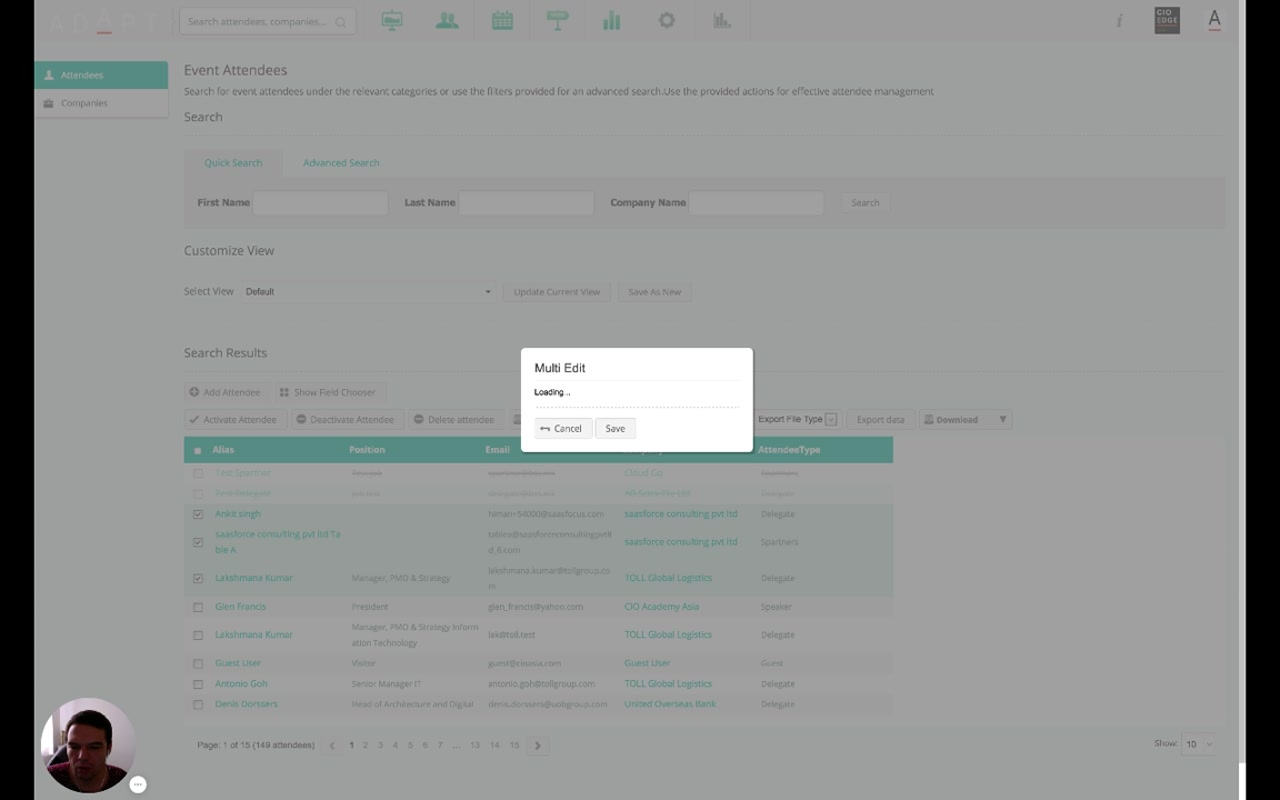The image size is (1280, 800).
Task: Open the user profile 'A' icon
Action: (x=1214, y=20)
